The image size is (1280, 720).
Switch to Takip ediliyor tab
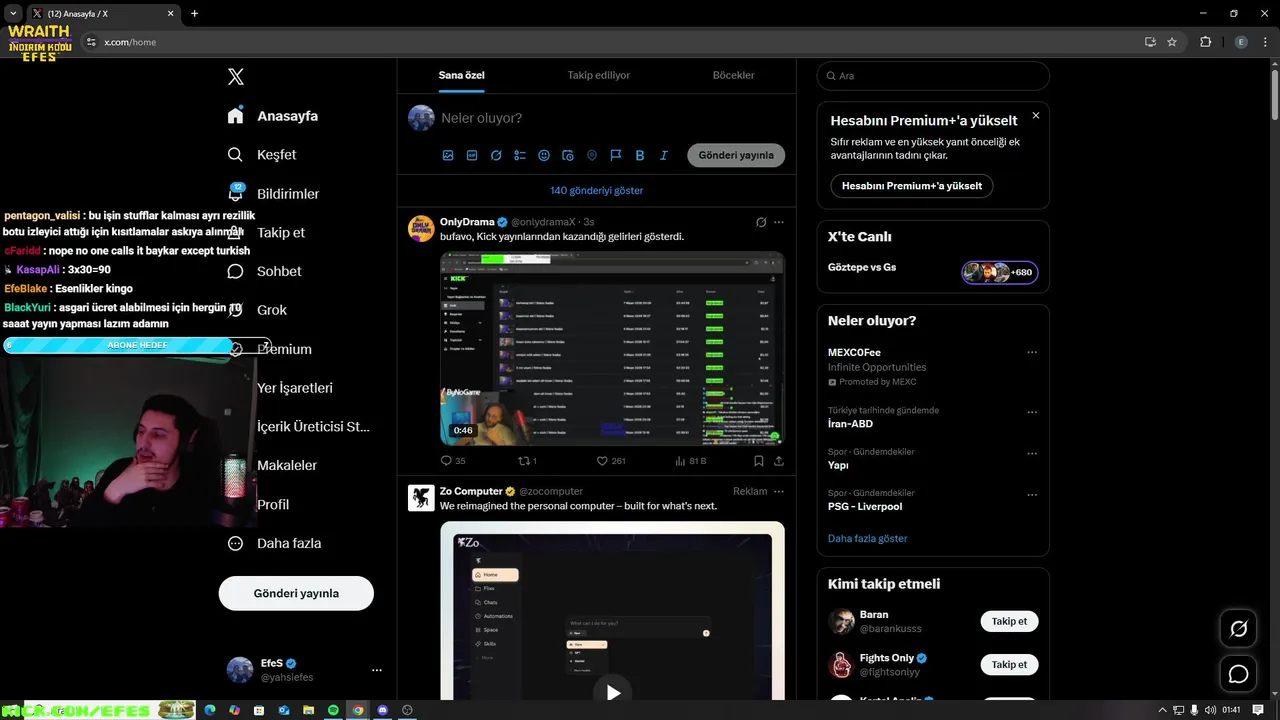coord(599,75)
